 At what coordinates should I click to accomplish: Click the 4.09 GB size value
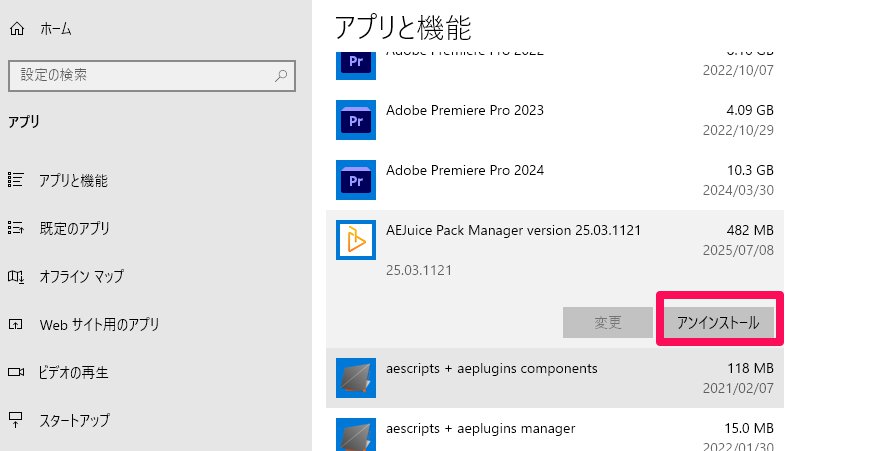750,110
